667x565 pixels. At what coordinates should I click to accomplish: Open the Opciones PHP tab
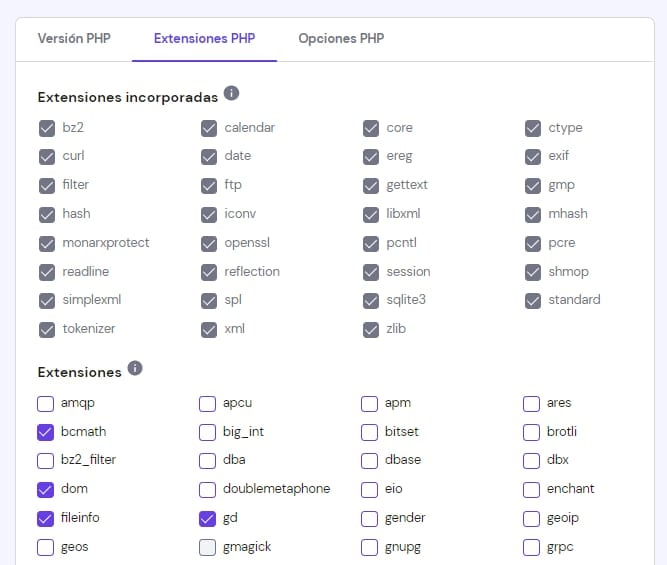341,39
